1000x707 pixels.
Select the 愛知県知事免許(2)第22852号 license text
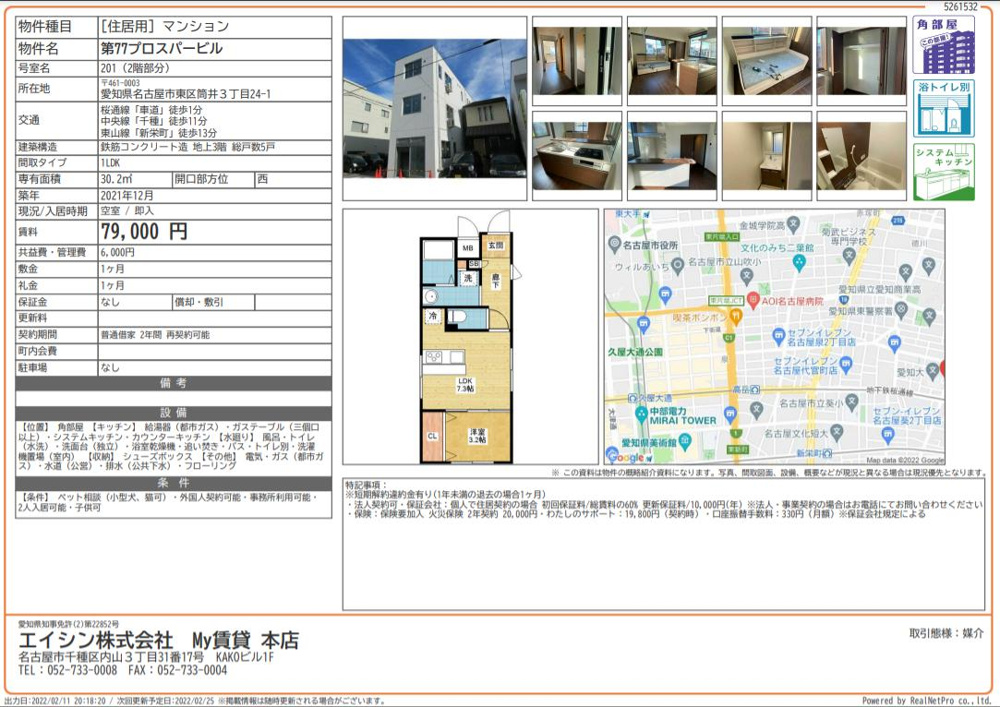pyautogui.click(x=68, y=624)
